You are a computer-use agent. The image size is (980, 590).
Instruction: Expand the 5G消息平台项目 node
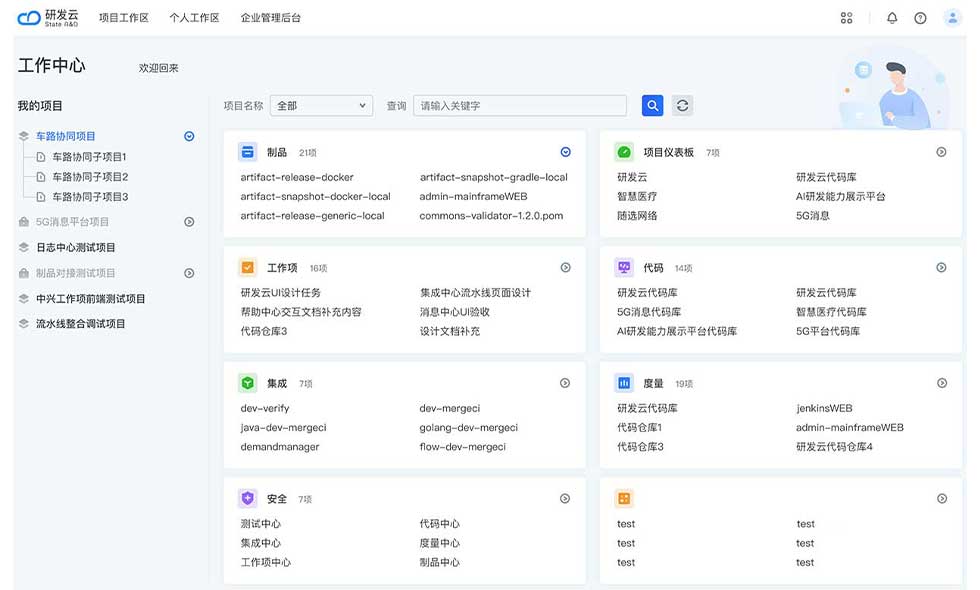pos(189,222)
